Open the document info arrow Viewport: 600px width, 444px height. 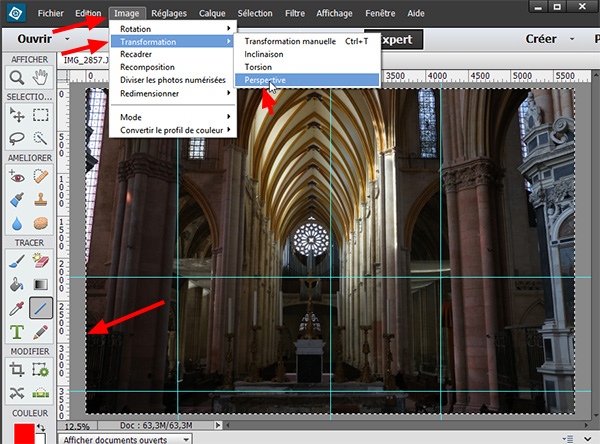[218, 425]
